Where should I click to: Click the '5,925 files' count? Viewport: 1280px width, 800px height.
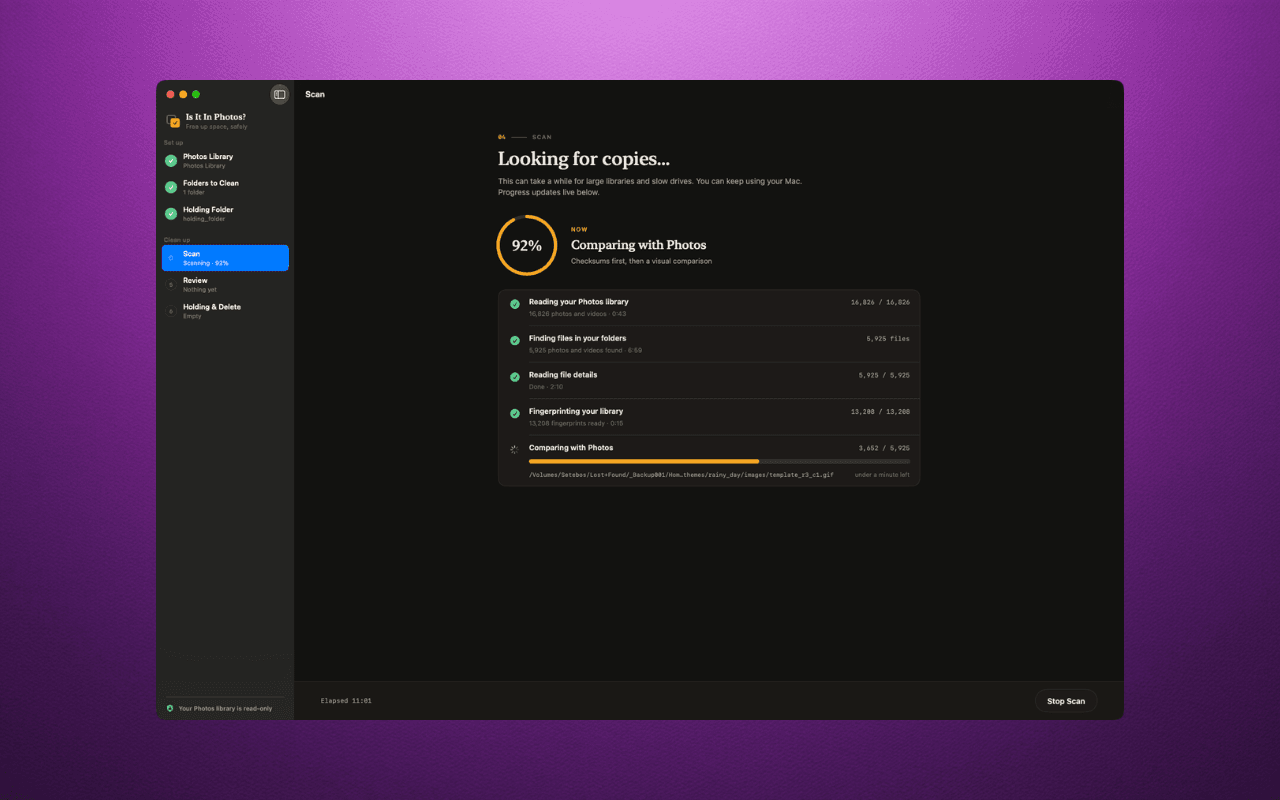click(888, 339)
